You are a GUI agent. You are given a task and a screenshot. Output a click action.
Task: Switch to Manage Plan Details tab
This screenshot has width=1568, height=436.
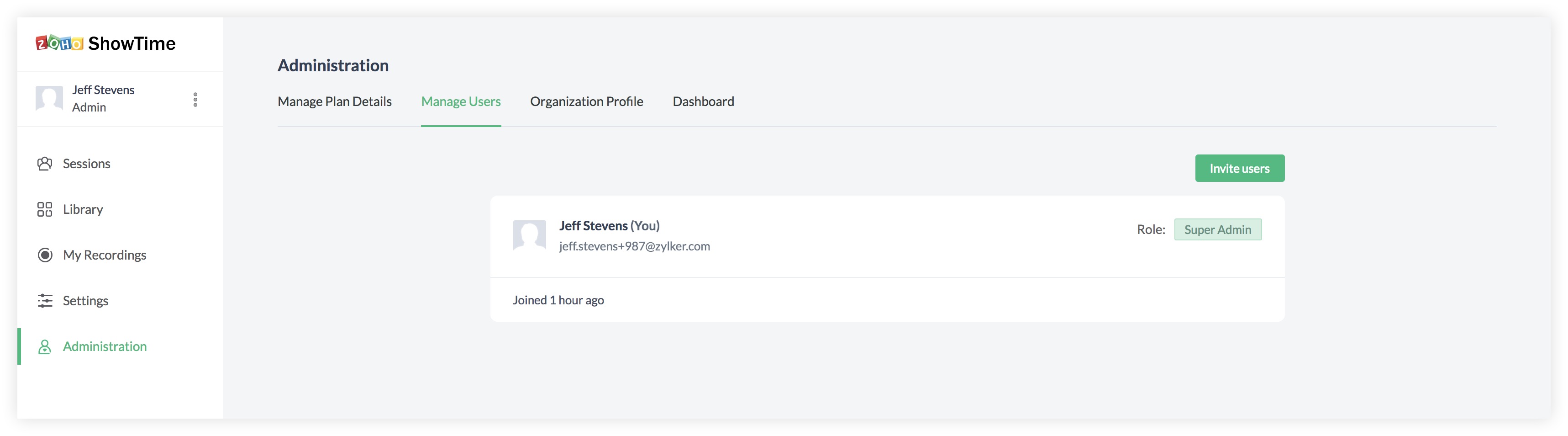point(334,102)
